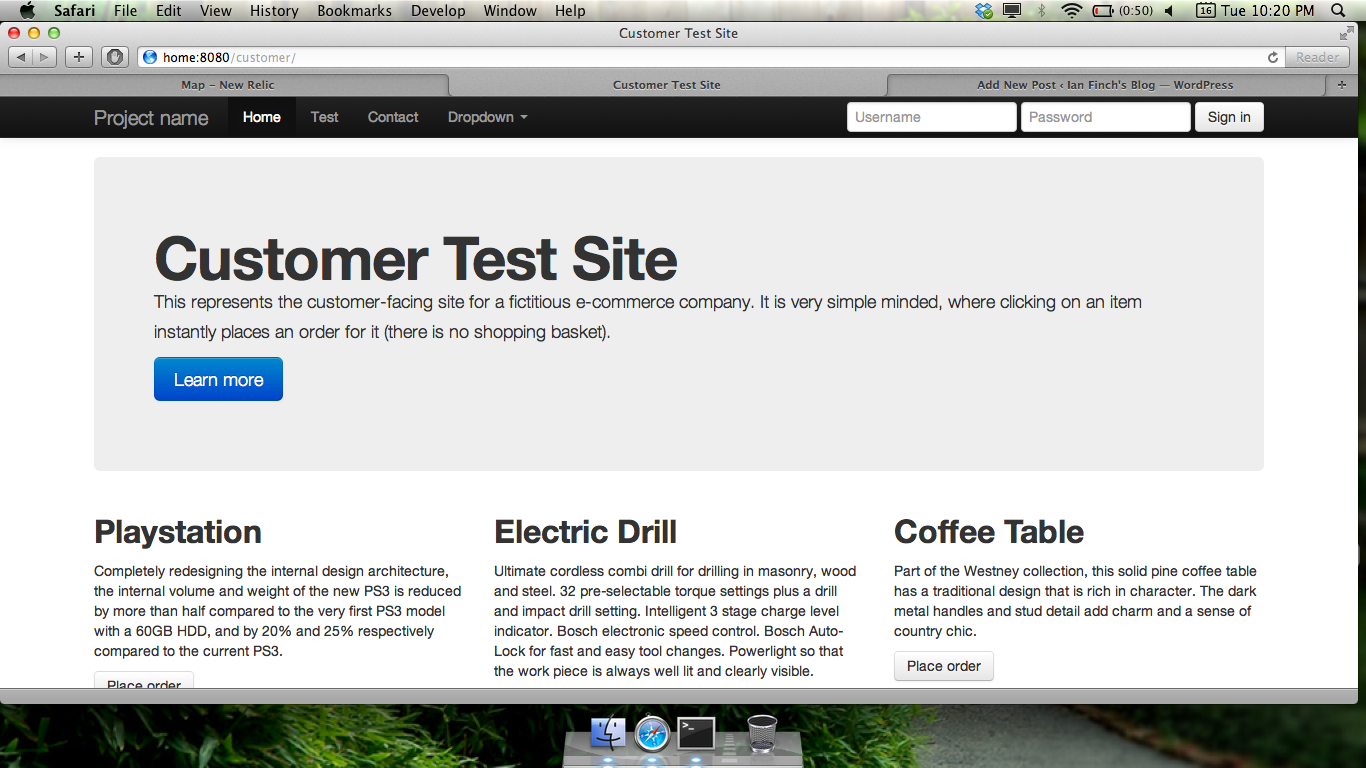The image size is (1366, 768).
Task: Go back using Safari's back arrow
Action: click(x=21, y=57)
